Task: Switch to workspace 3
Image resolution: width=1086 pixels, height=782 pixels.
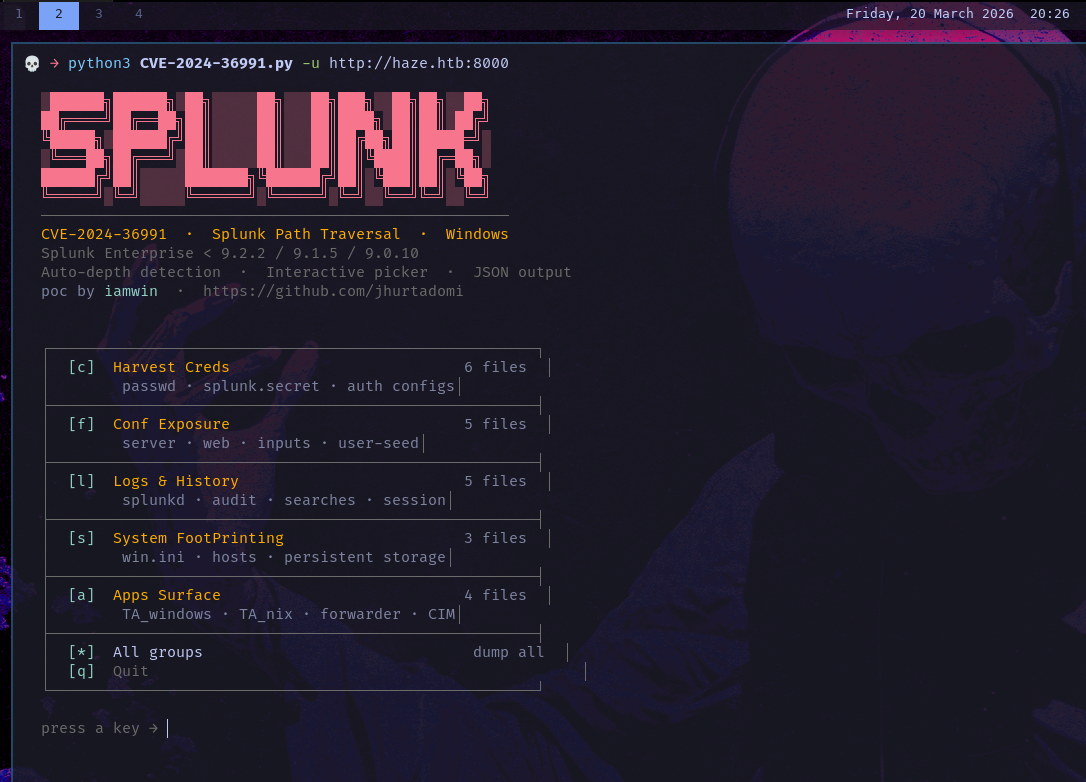Action: 99,14
